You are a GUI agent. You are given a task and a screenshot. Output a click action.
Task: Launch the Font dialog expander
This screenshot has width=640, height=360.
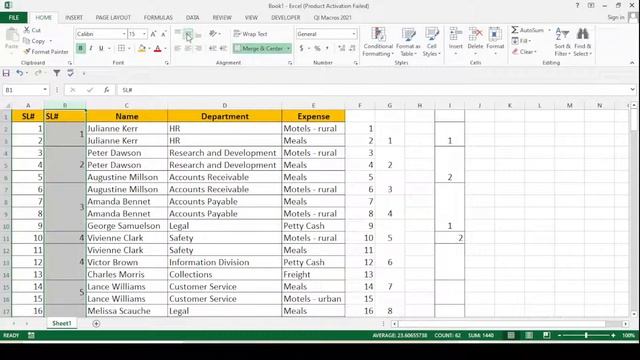click(x=167, y=63)
